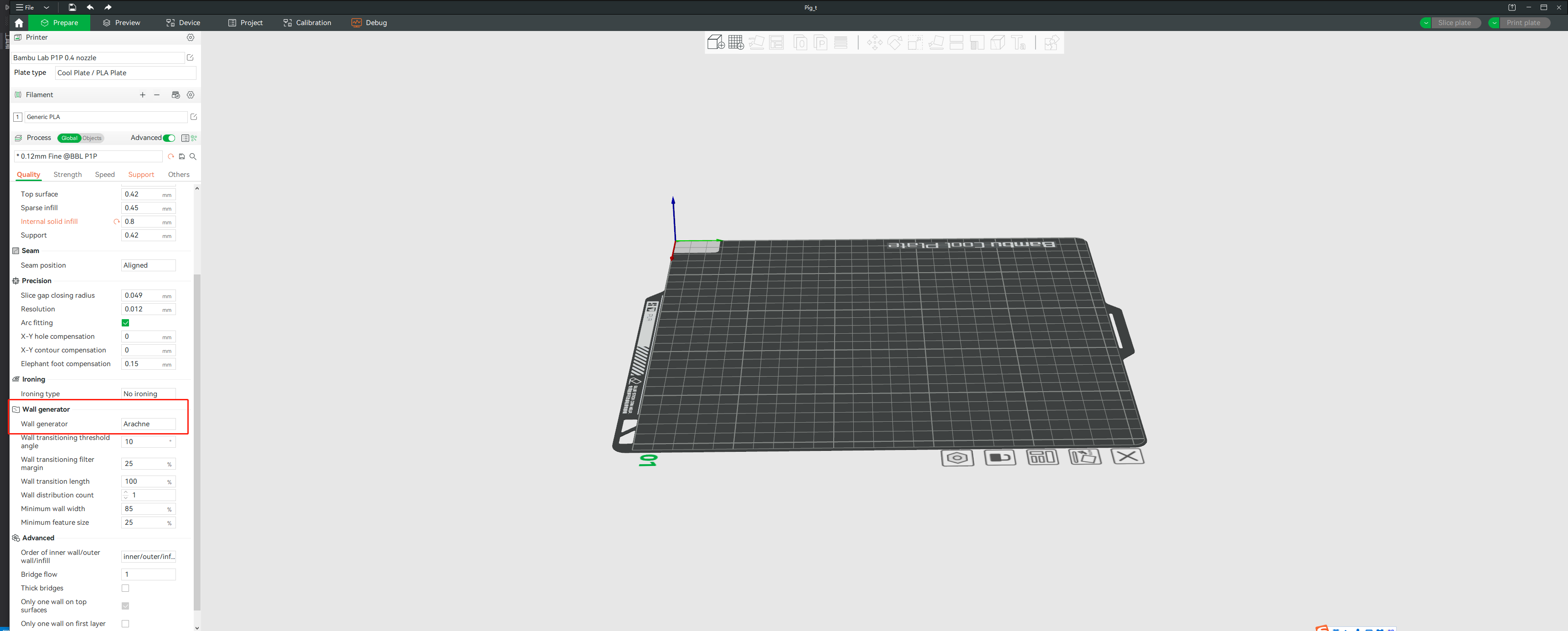1568x631 pixels.
Task: Remove a filament with minus icon
Action: [x=157, y=95]
